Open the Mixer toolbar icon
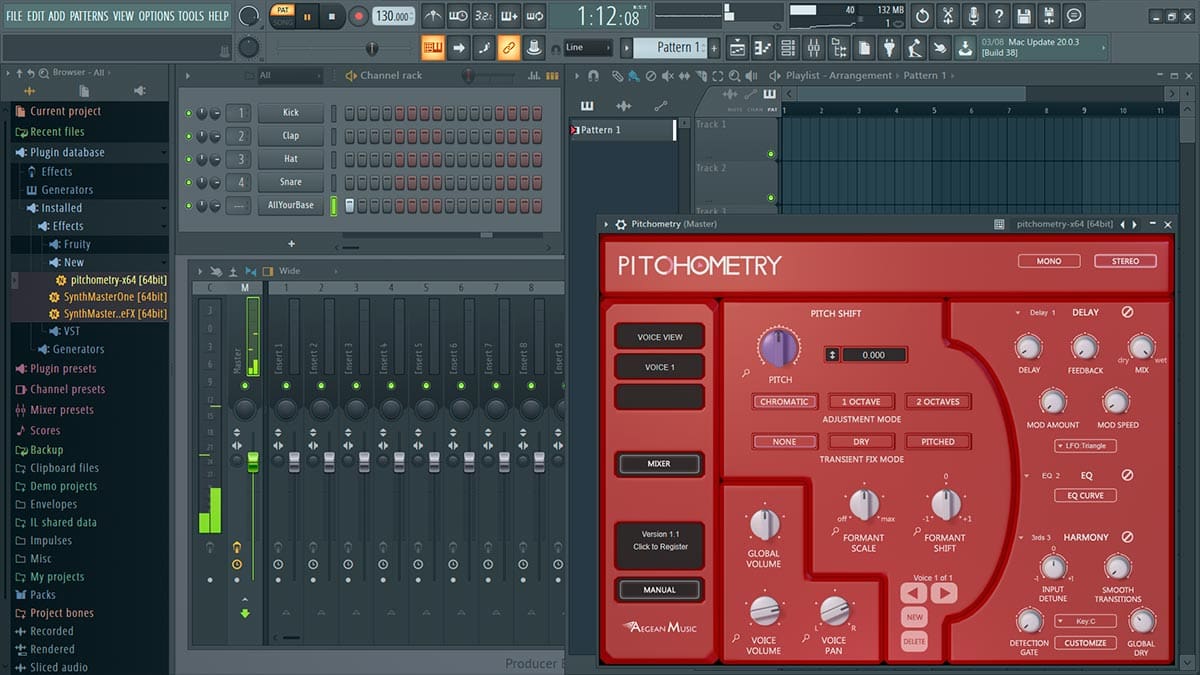The width and height of the screenshot is (1200, 675). pos(813,47)
